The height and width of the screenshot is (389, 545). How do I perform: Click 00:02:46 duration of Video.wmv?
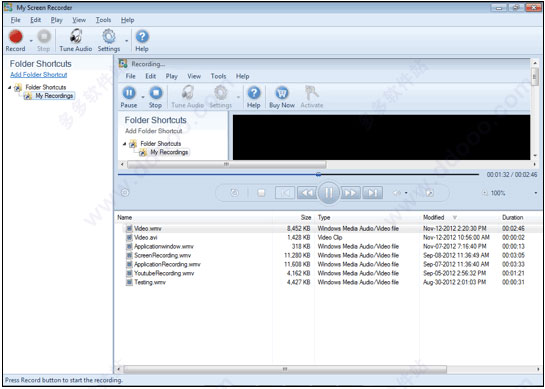tap(513, 229)
